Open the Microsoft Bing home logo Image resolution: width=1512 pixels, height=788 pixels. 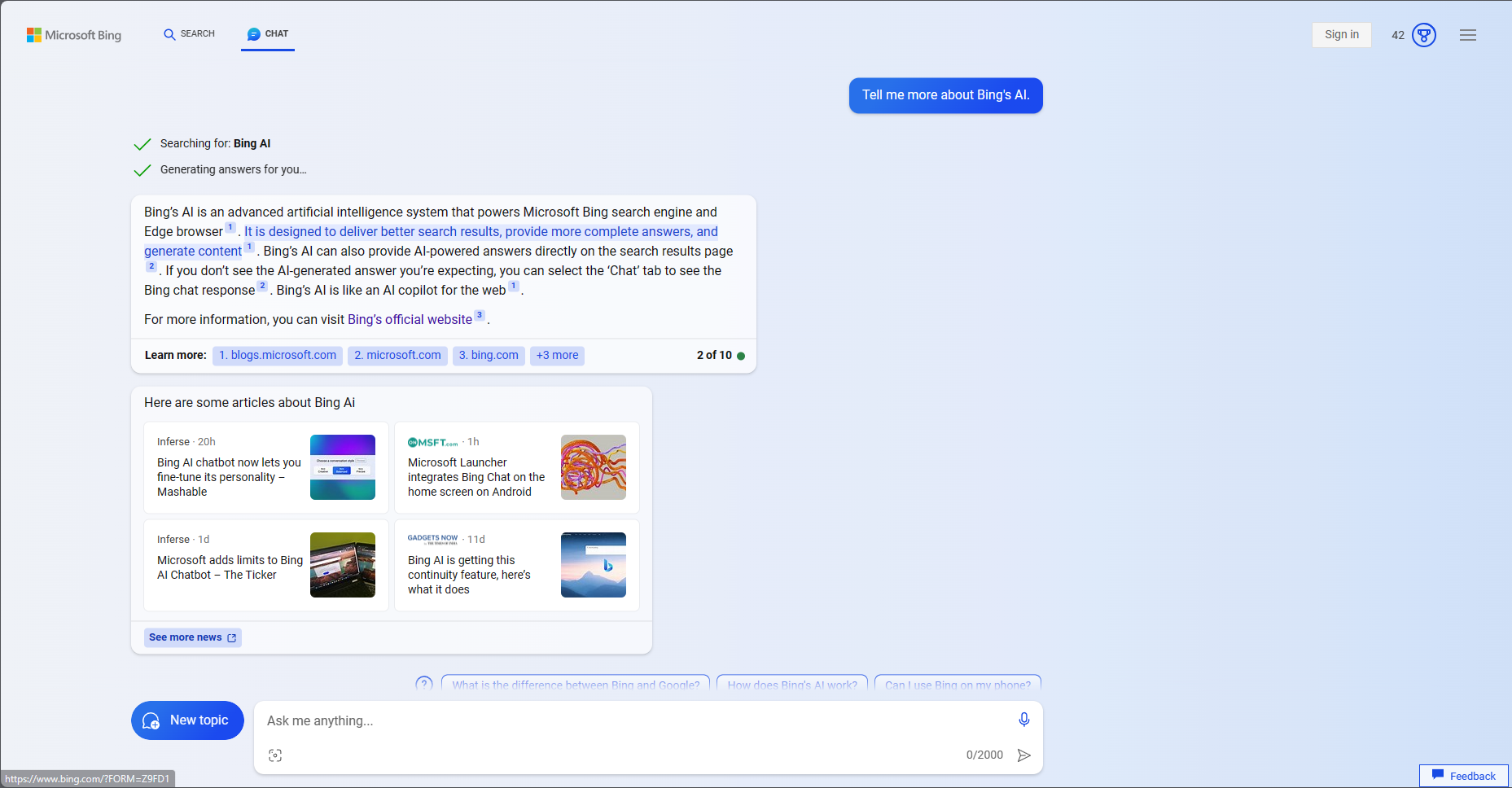(74, 35)
